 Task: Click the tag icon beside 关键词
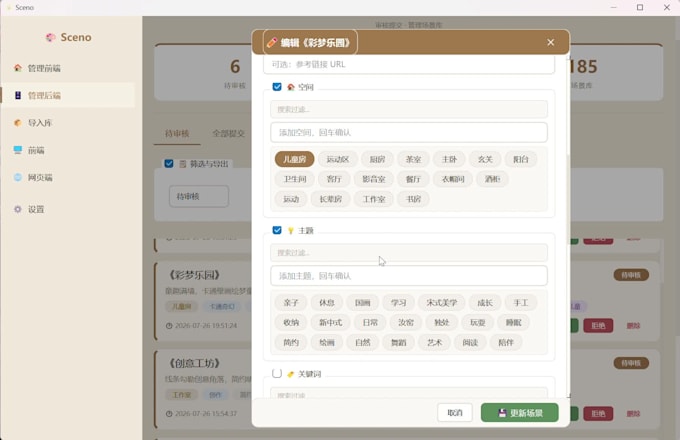[291, 374]
